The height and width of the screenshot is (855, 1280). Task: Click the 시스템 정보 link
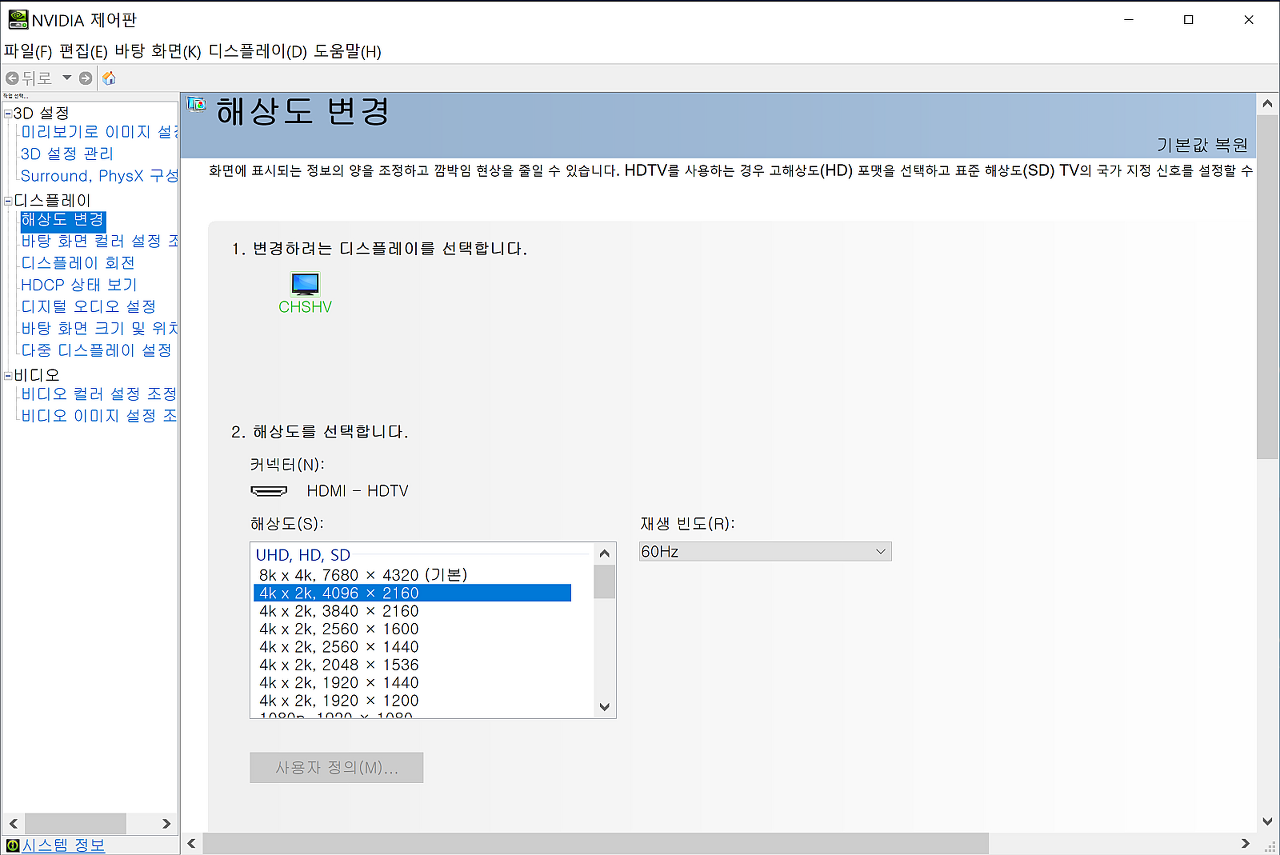coord(63,846)
